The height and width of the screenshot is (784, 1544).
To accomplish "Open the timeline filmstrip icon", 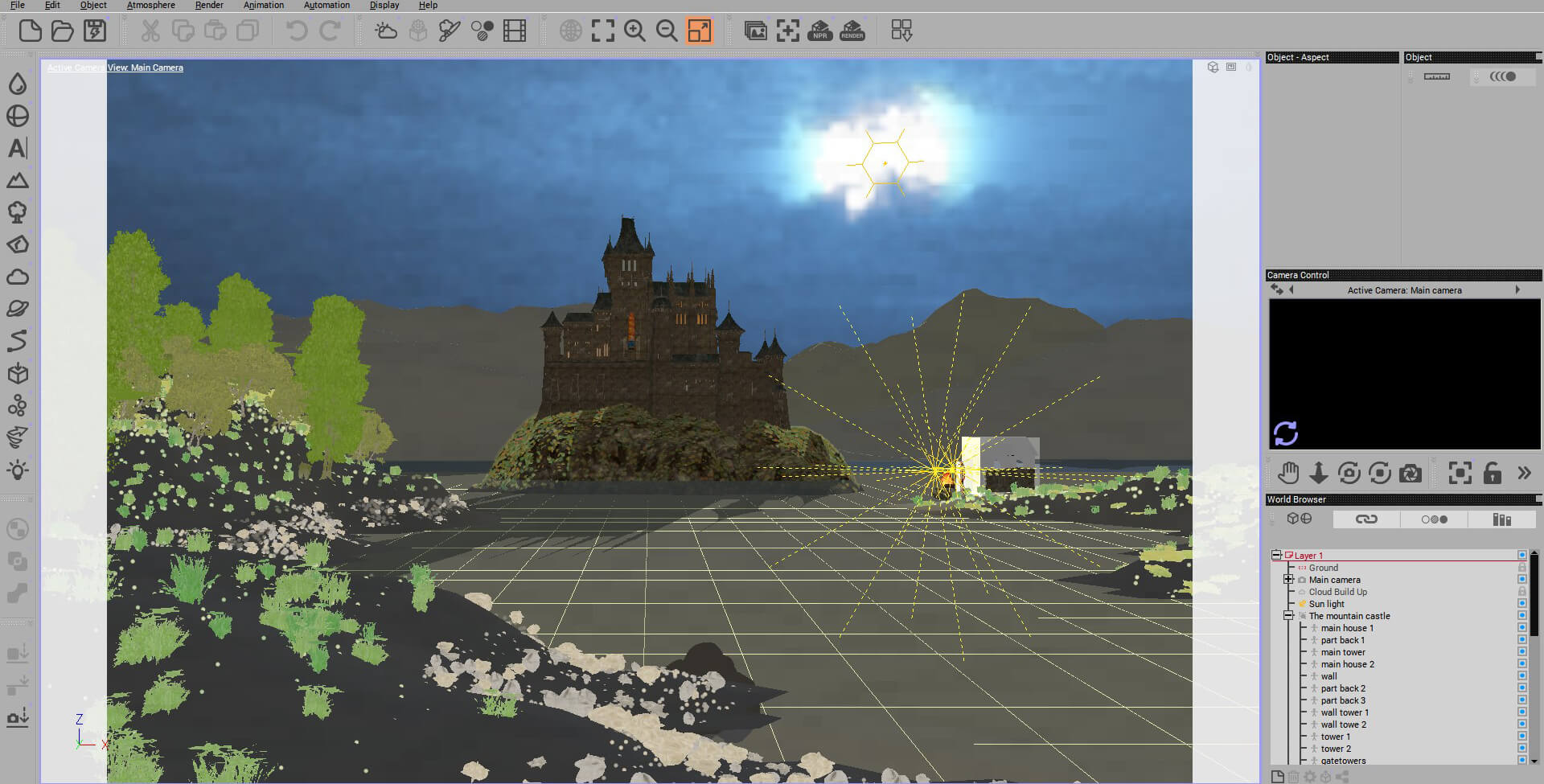I will click(x=515, y=31).
